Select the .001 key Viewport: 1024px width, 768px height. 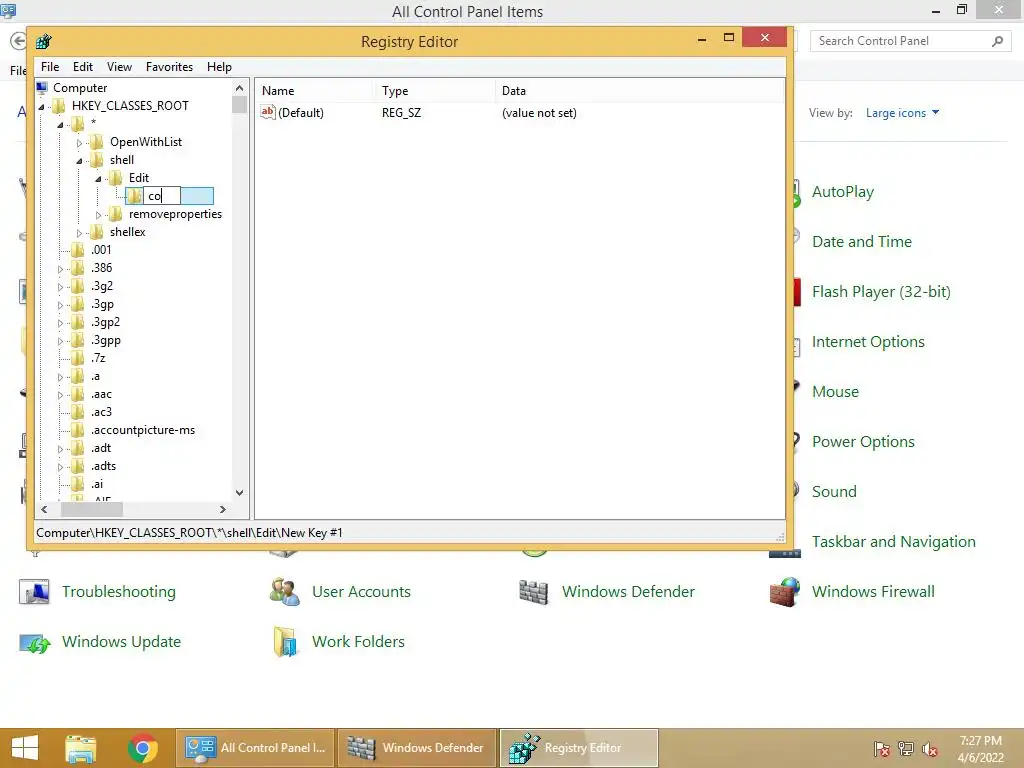[101, 250]
